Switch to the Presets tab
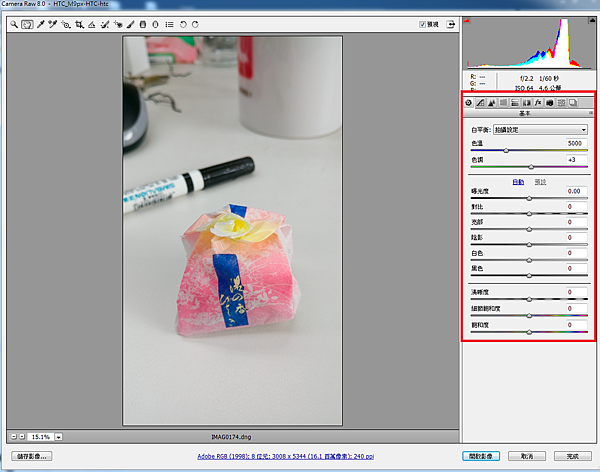The image size is (600, 472). (x=561, y=103)
